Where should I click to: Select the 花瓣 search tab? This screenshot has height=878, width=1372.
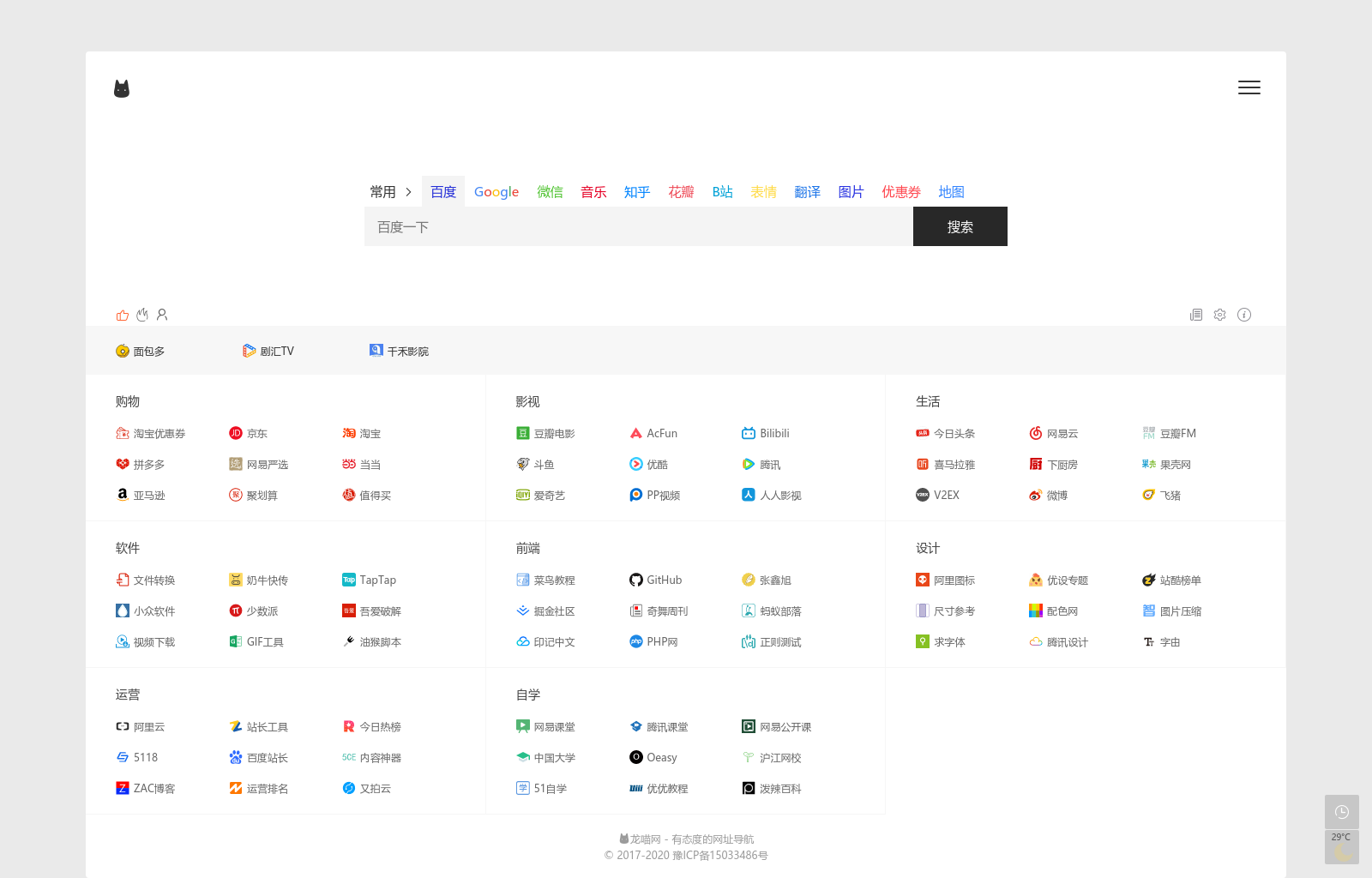681,192
